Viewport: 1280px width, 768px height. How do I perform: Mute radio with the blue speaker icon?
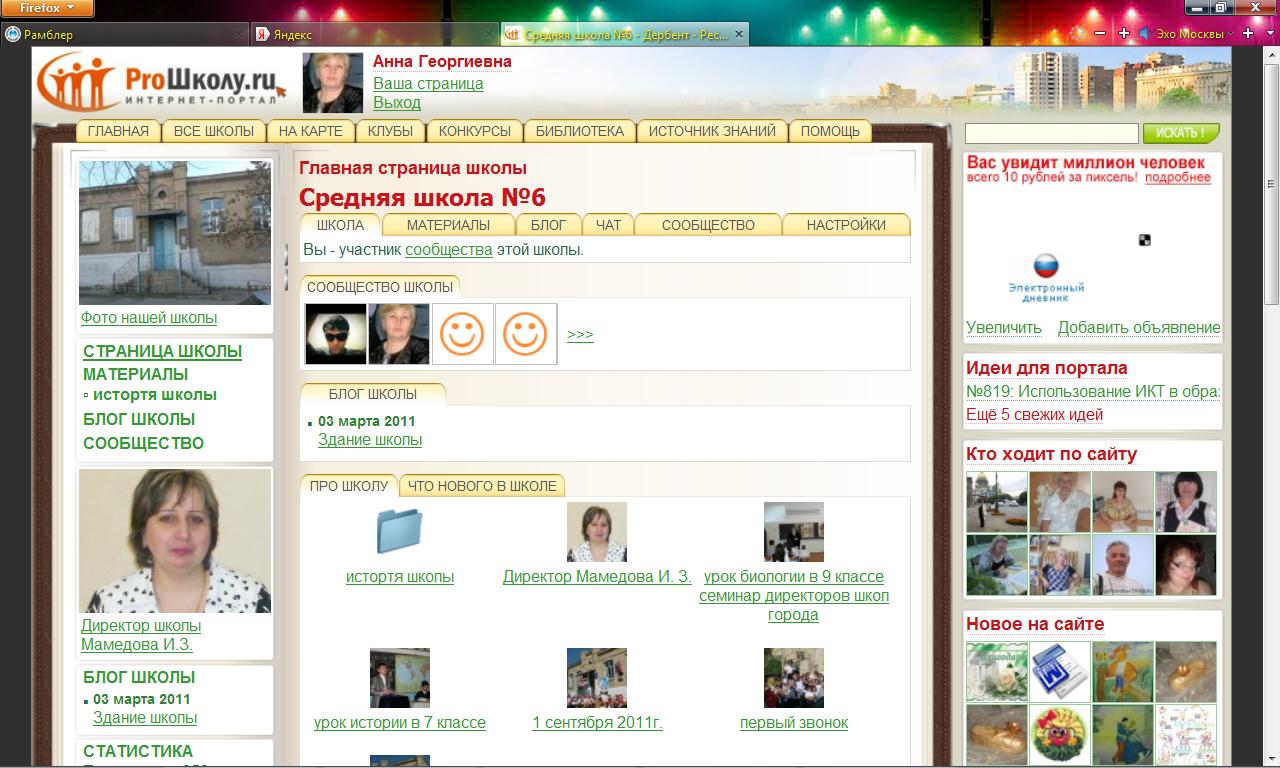pos(1144,33)
